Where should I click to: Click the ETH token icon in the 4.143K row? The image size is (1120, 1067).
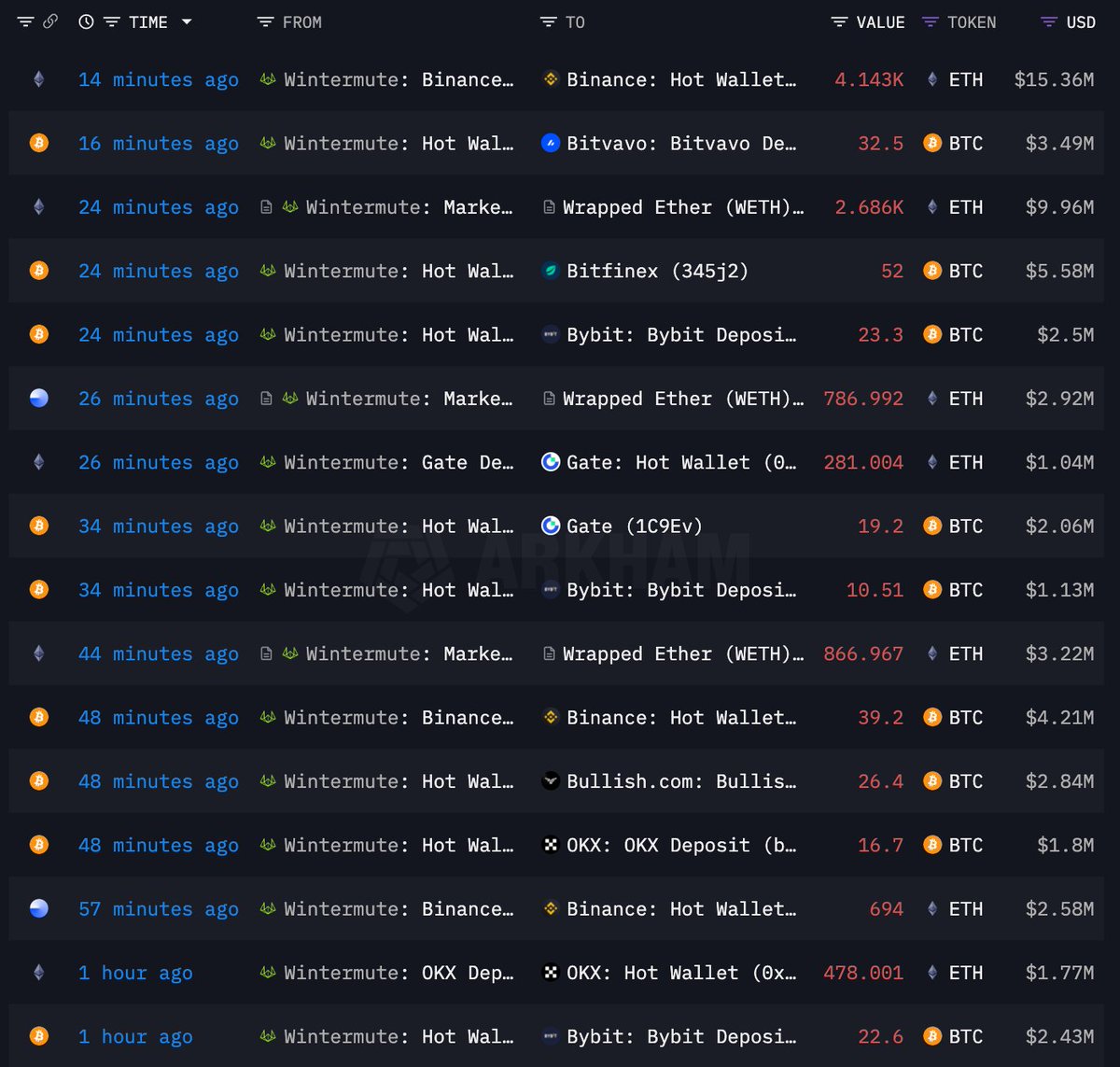(x=931, y=79)
